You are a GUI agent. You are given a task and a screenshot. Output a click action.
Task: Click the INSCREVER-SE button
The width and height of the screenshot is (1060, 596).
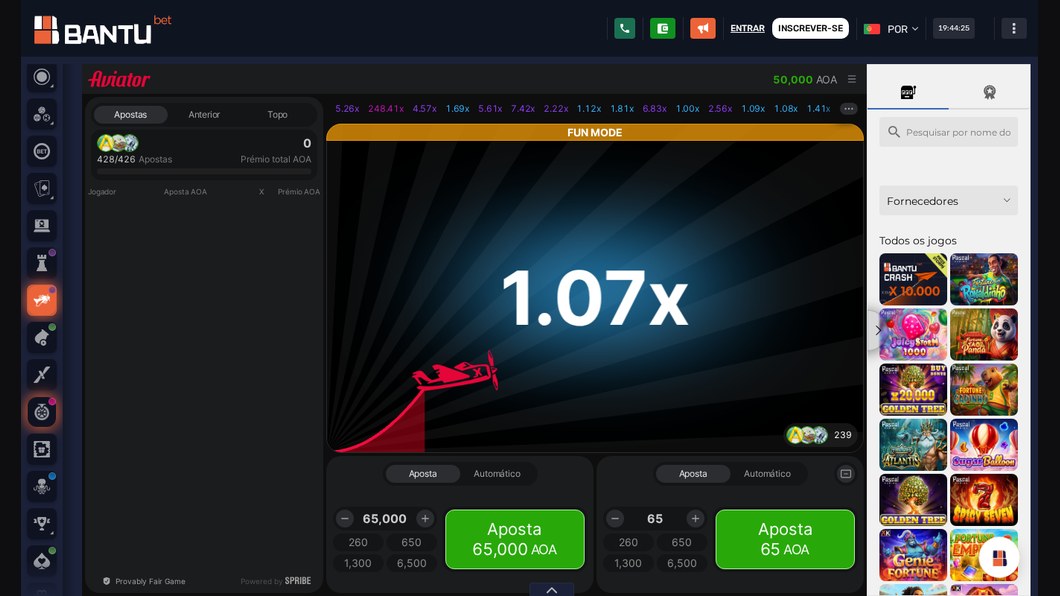(811, 28)
